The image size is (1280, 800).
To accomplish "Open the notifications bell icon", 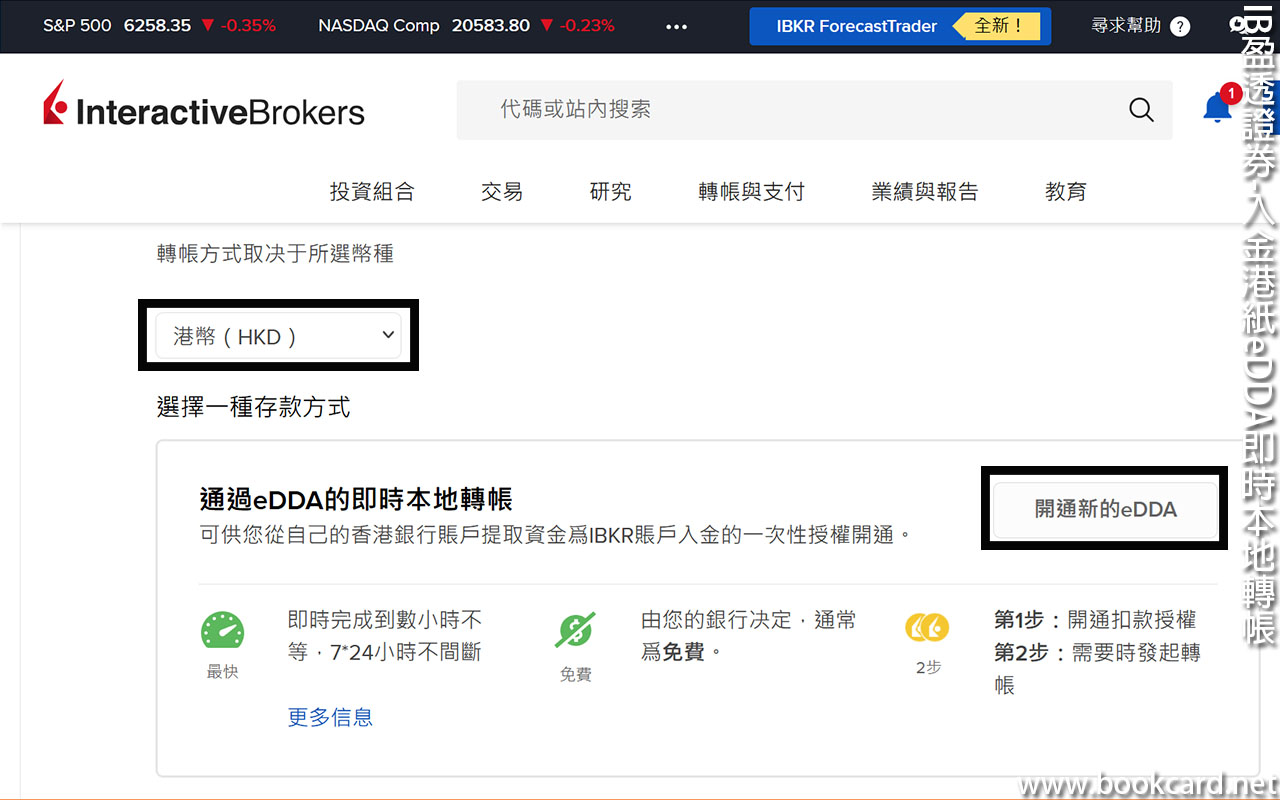I will point(1217,108).
